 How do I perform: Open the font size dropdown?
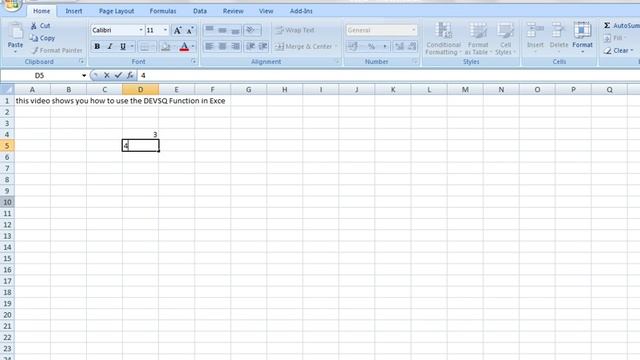(x=165, y=30)
